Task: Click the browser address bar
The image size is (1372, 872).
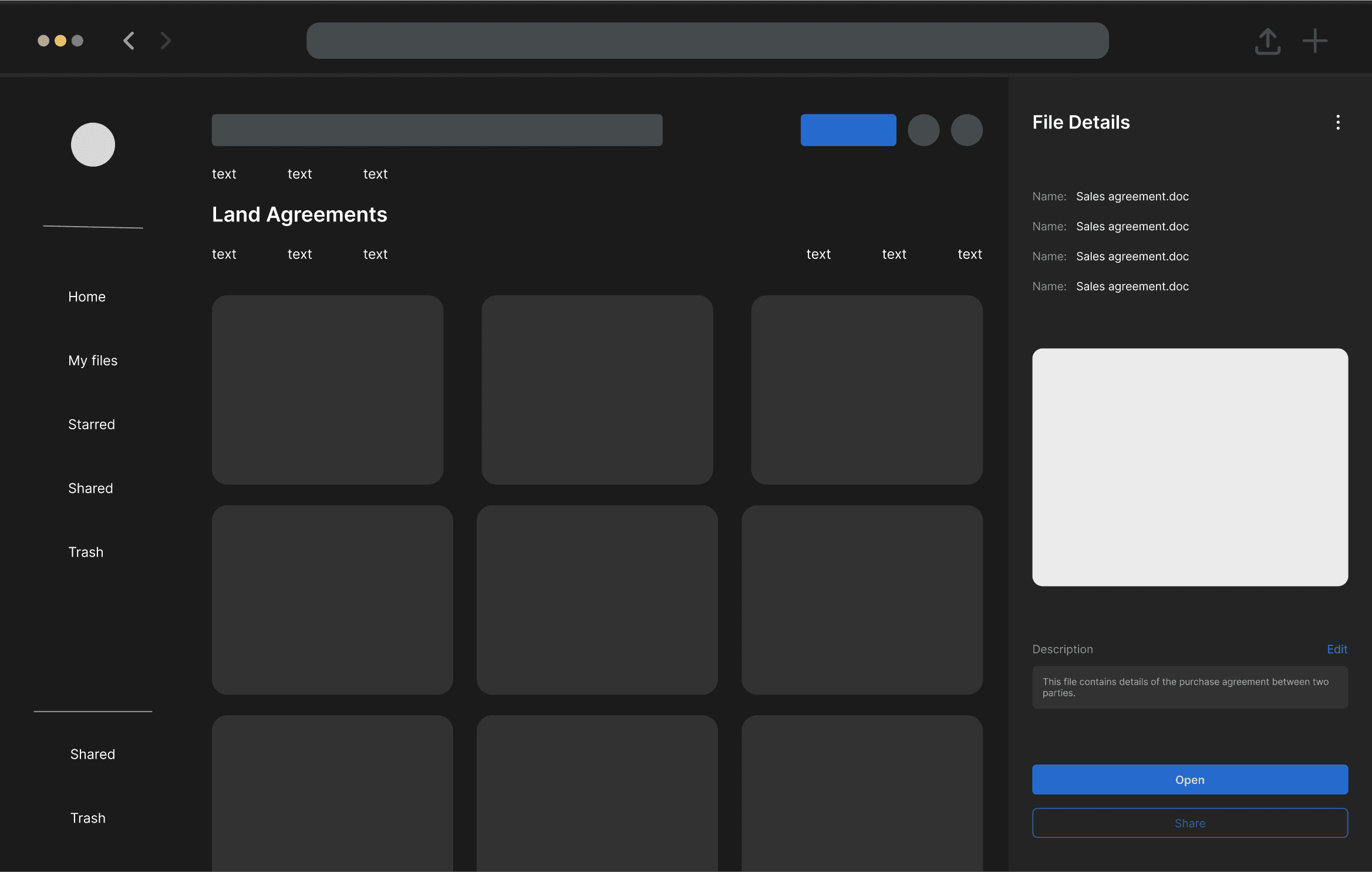Action: [x=707, y=41]
